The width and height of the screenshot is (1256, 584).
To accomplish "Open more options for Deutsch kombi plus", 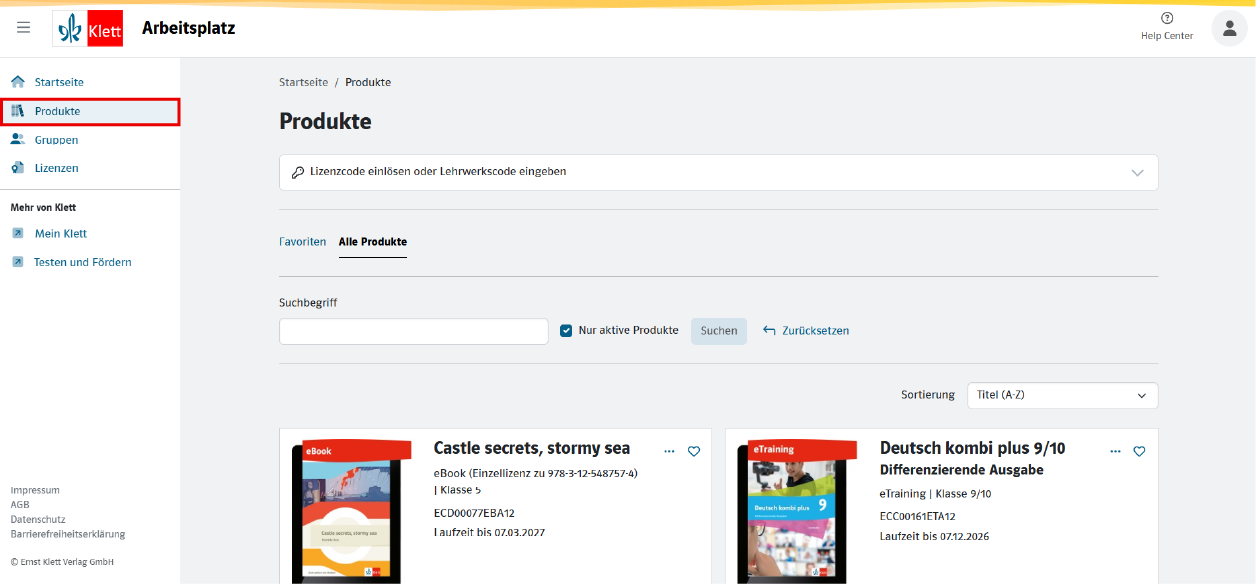I will point(1115,452).
